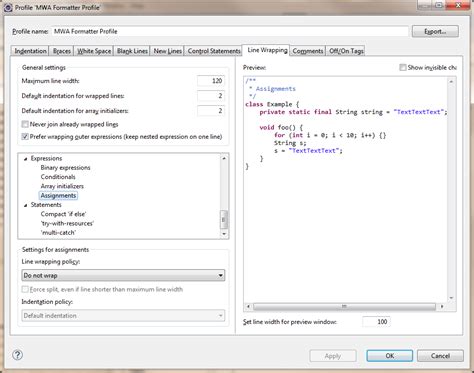The width and height of the screenshot is (474, 373).
Task: Enable Show invisible characters checkbox
Action: click(403, 67)
